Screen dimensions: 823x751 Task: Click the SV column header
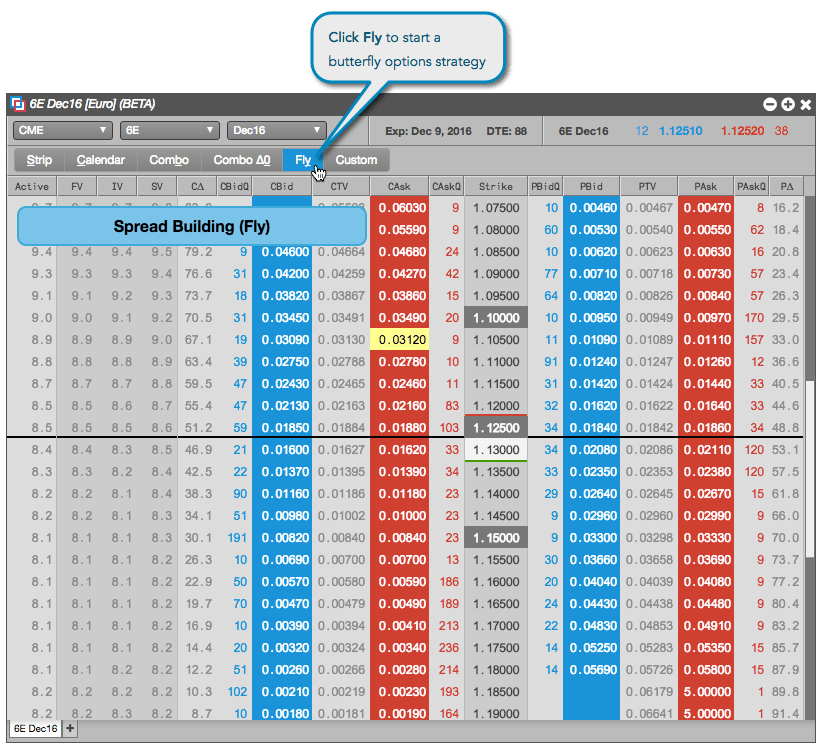157,186
